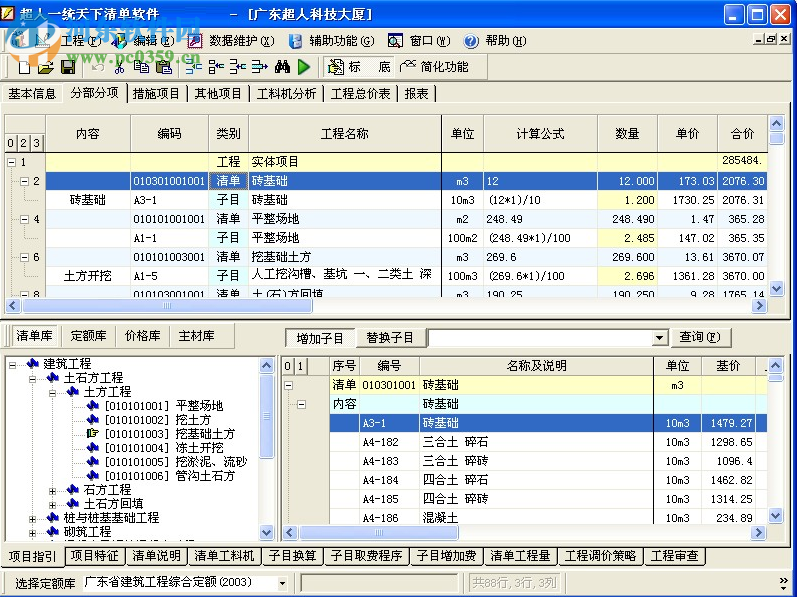Screen dimensions: 797x597
Task: Select [010101001] 平整场地 tree item
Action: [x=164, y=405]
